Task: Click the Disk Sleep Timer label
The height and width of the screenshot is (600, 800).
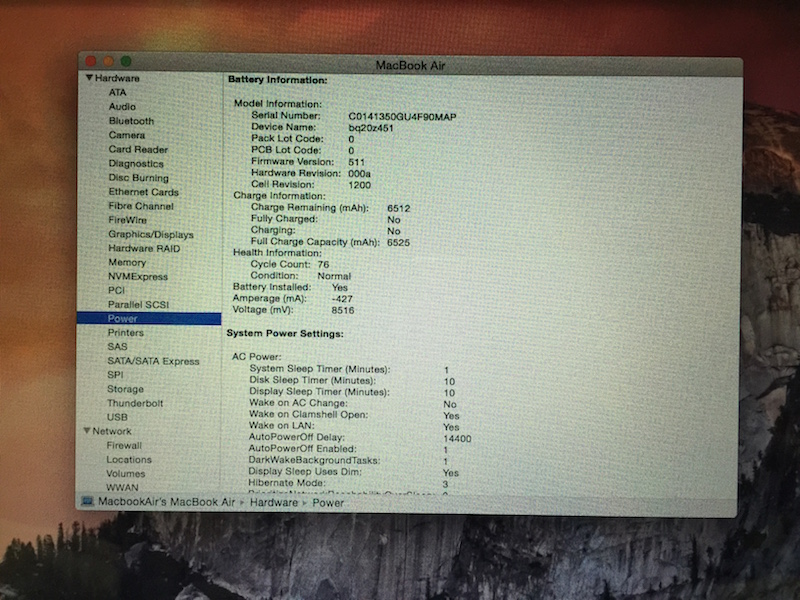Action: click(312, 380)
